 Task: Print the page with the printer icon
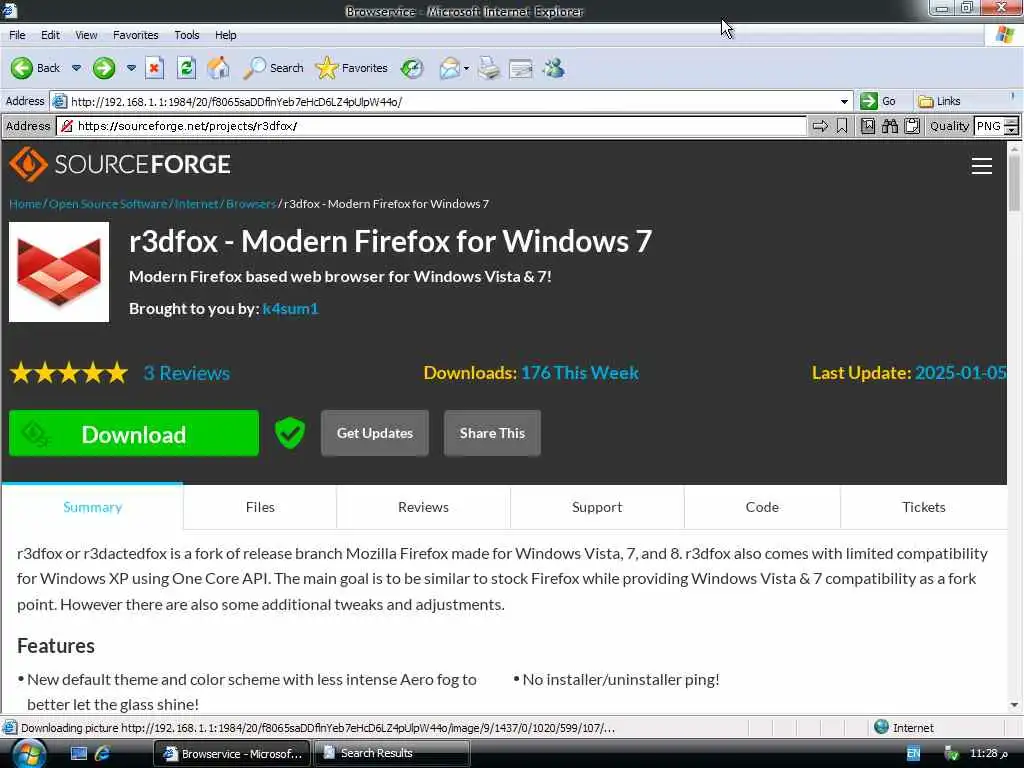coord(488,68)
